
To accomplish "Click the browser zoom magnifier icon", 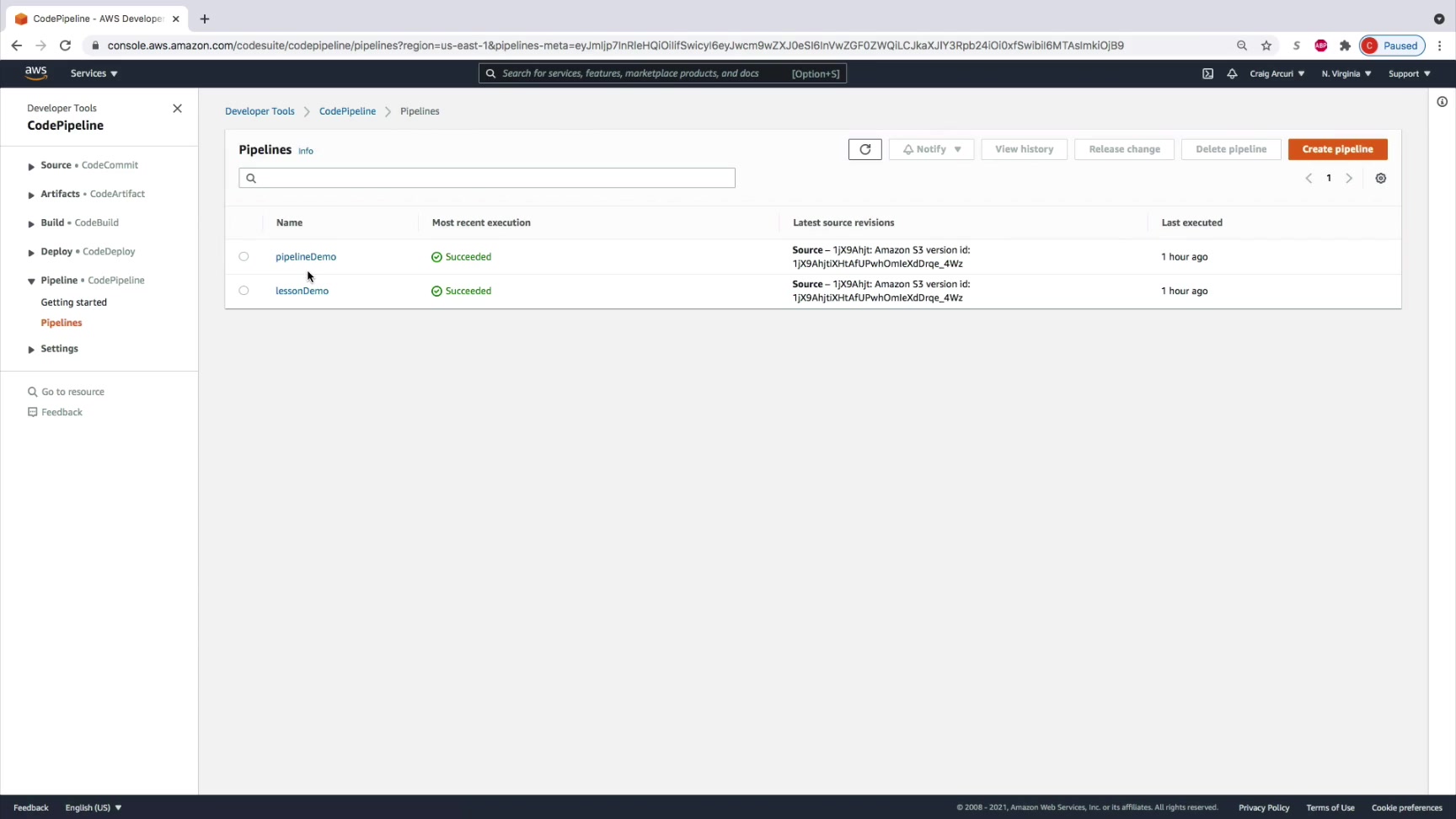I will pyautogui.click(x=1242, y=45).
